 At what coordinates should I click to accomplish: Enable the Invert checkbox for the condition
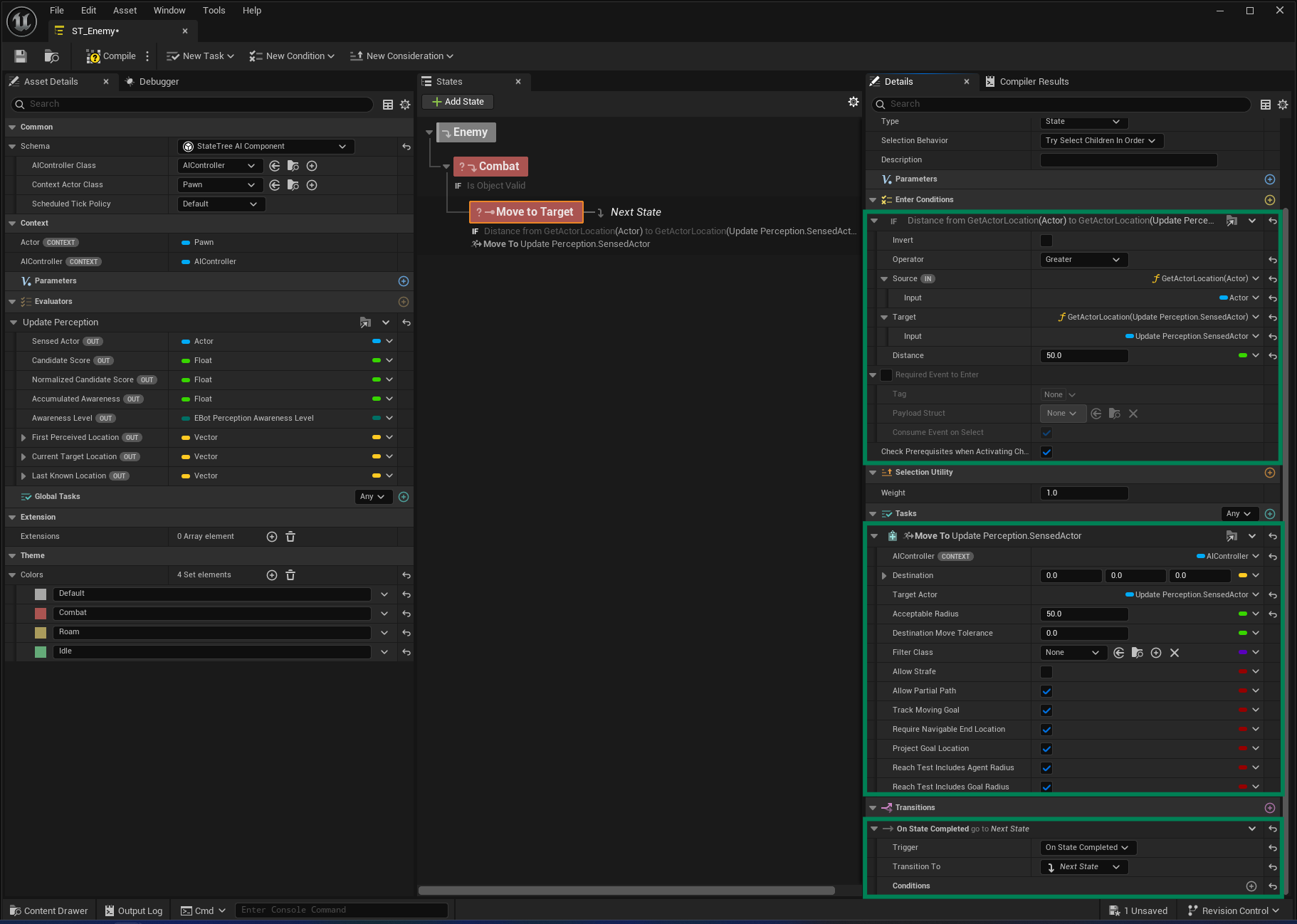(1046, 241)
